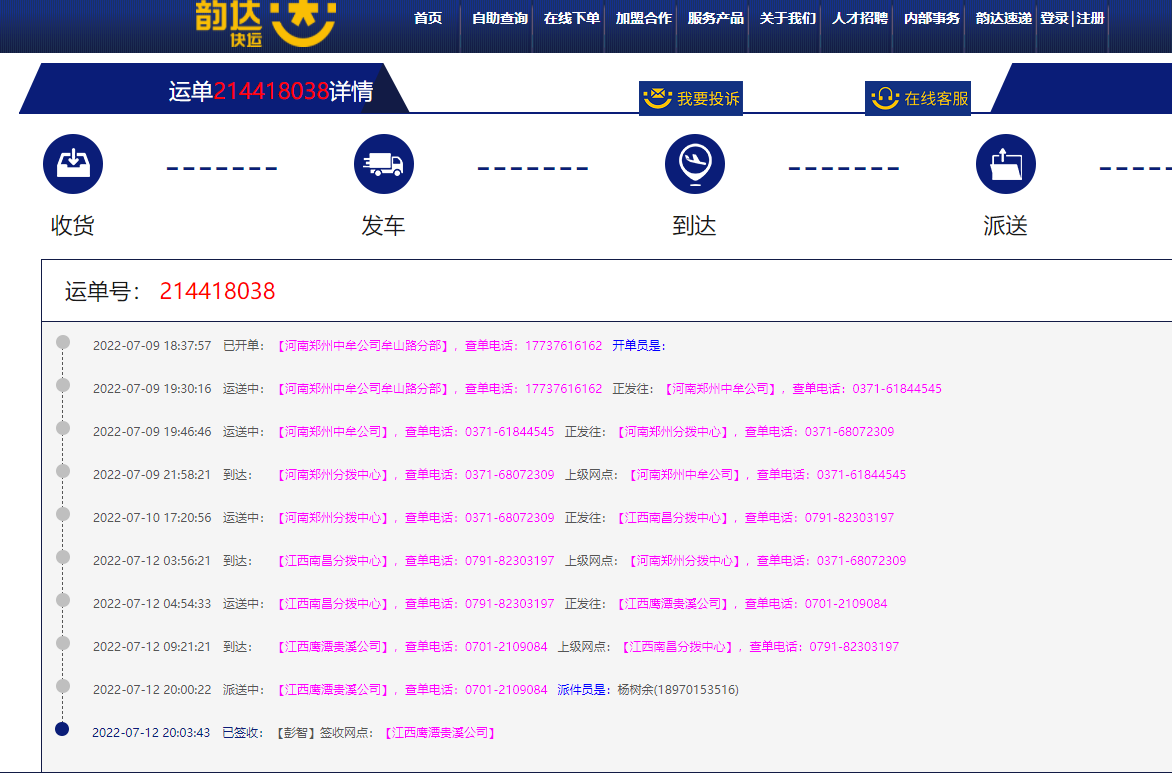Click phone 0791-82303197 in the 09:21:21 row
1172x773 pixels.
point(854,647)
